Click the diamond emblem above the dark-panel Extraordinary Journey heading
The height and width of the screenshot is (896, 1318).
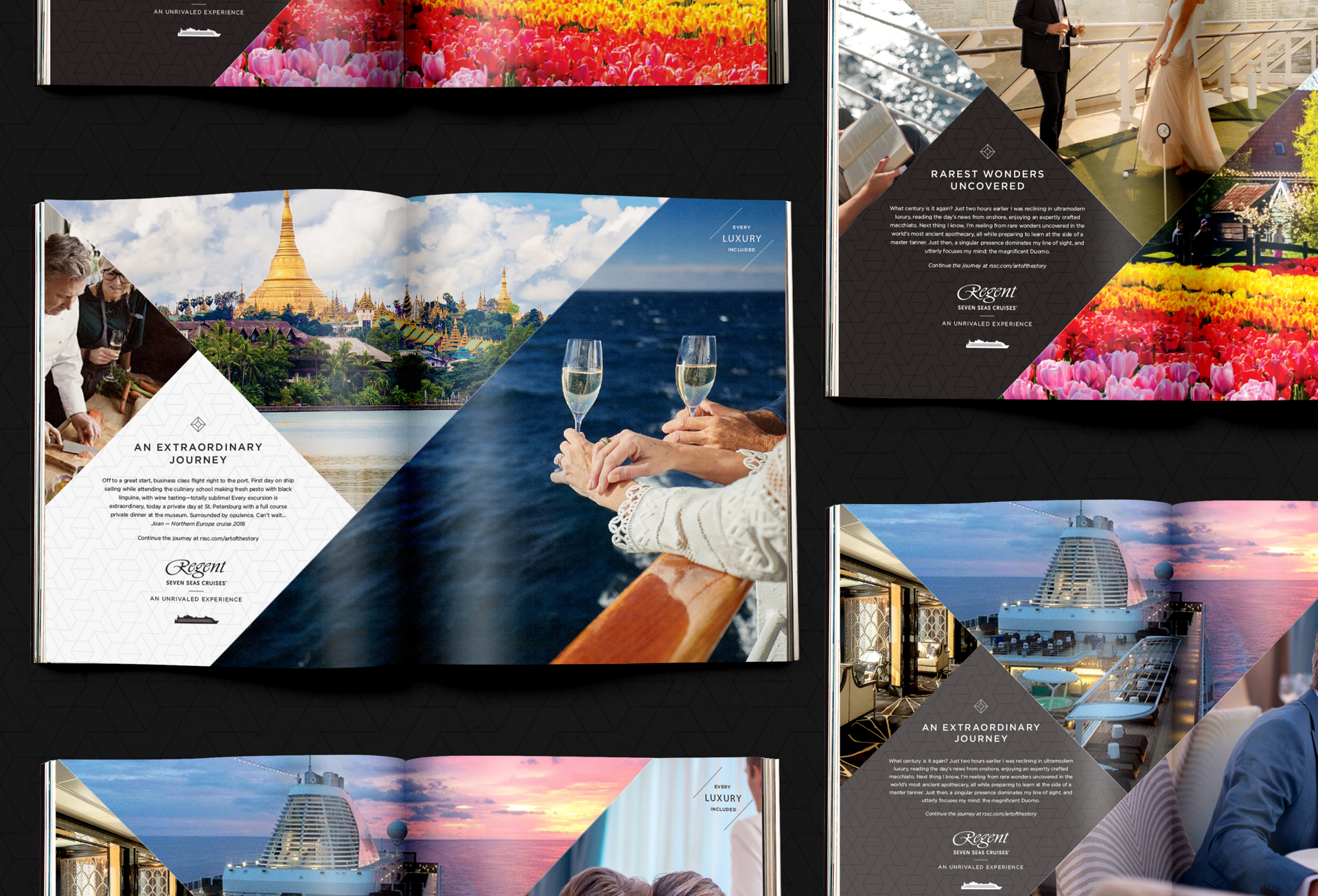pos(981,706)
